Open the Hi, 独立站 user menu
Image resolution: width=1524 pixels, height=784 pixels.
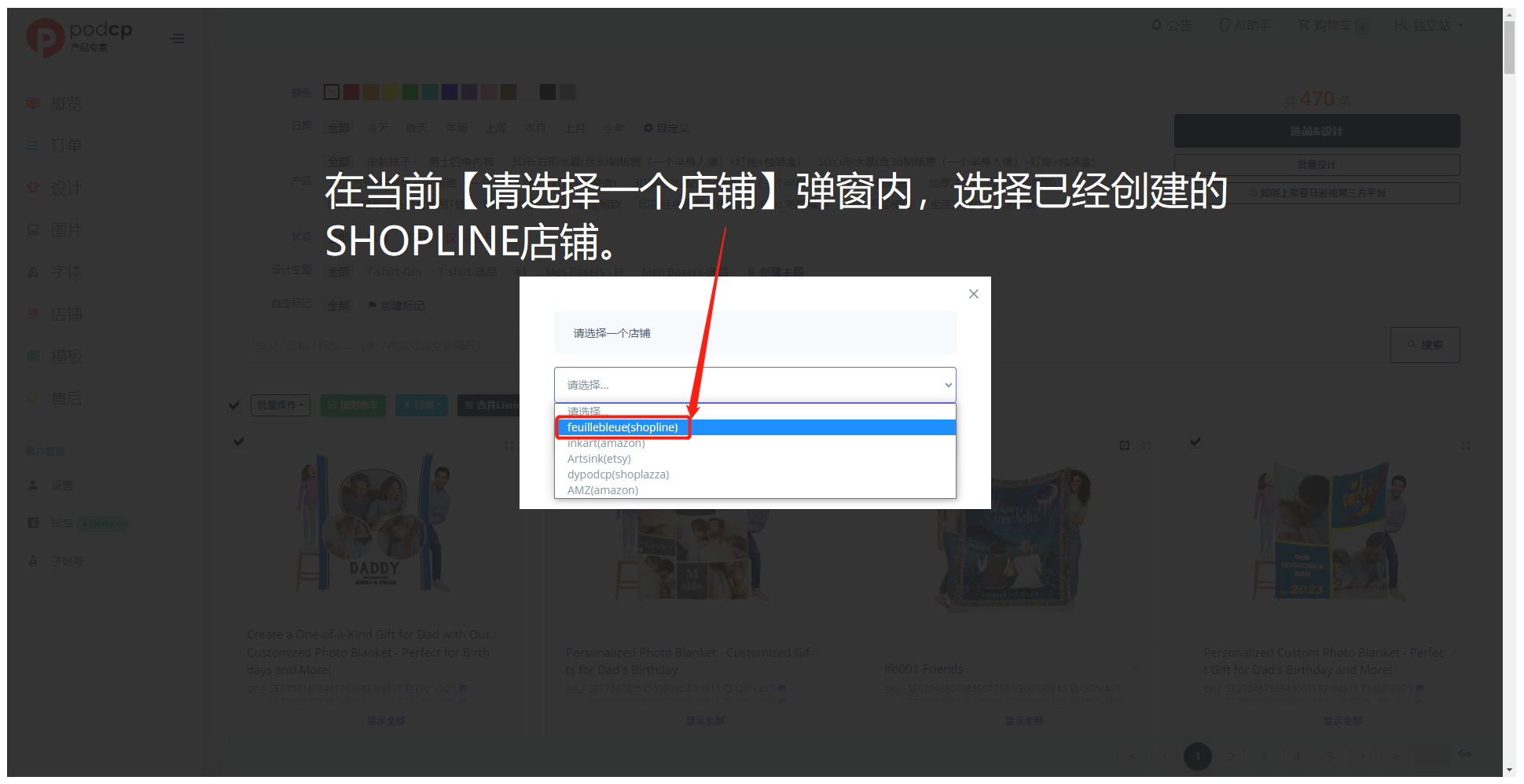[1428, 26]
